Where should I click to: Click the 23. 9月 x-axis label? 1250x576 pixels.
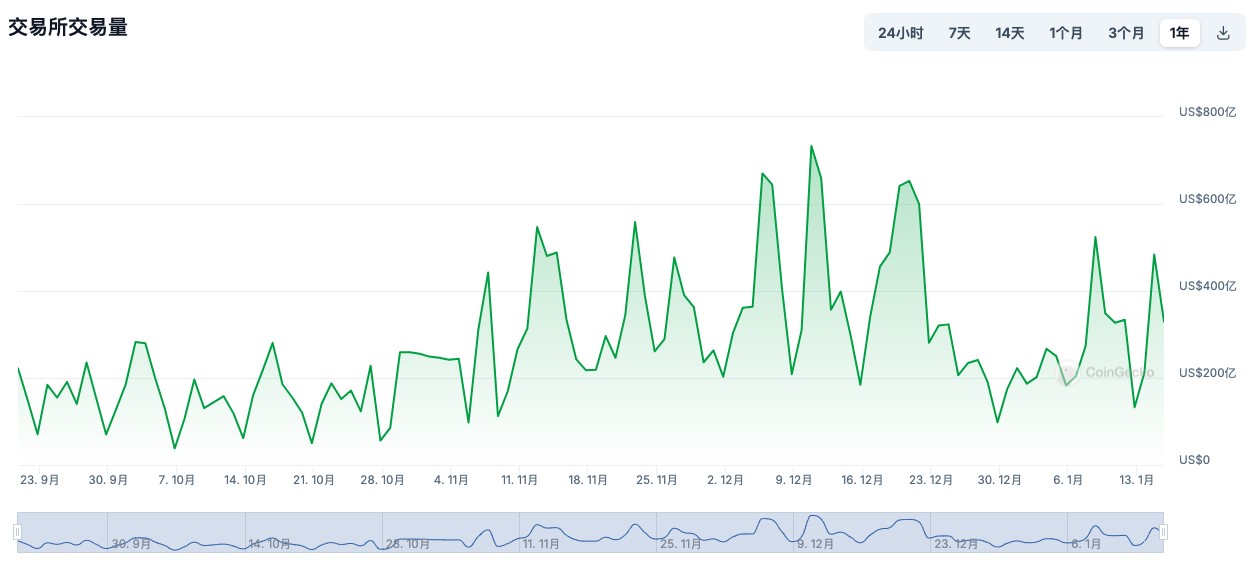pyautogui.click(x=40, y=480)
